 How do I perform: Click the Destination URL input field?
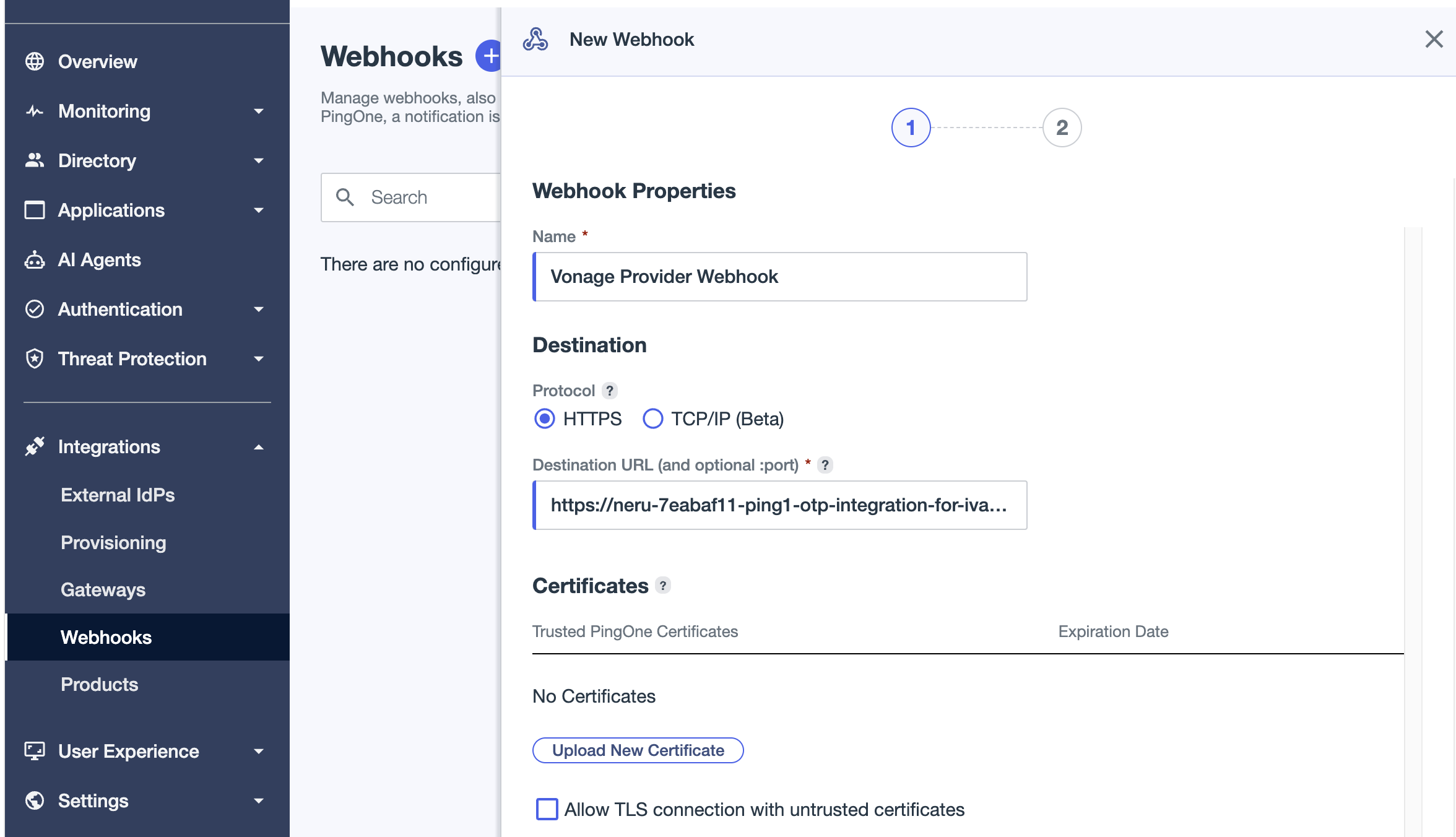pos(780,505)
